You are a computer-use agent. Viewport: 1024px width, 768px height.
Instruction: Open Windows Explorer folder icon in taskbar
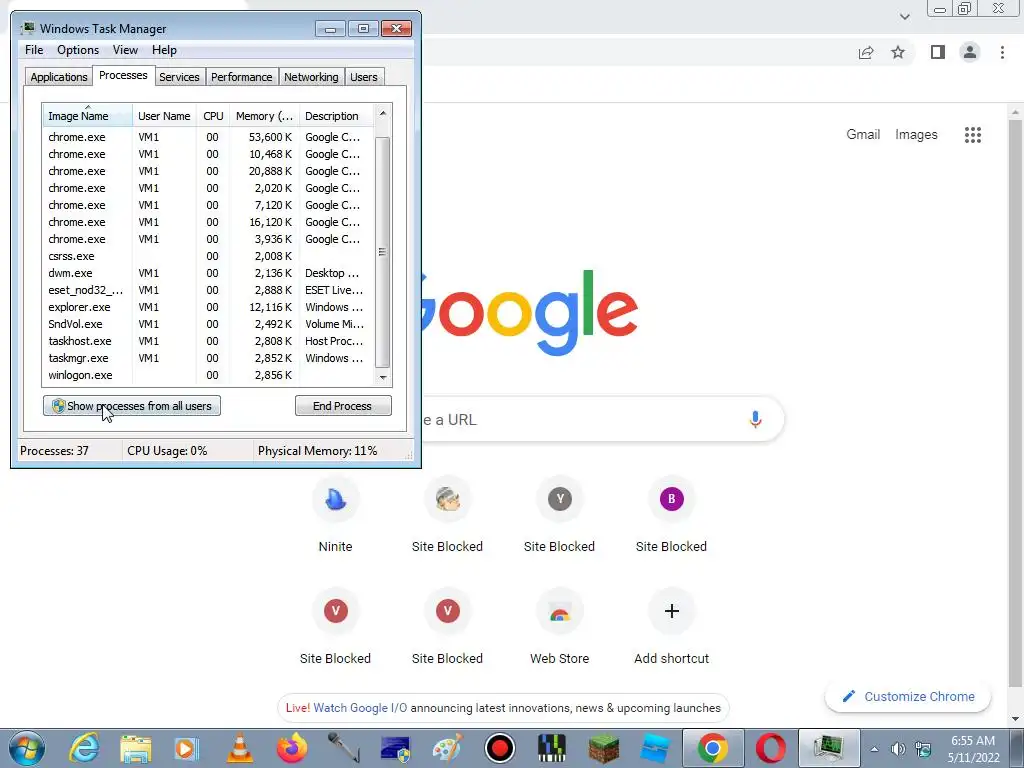coord(136,748)
